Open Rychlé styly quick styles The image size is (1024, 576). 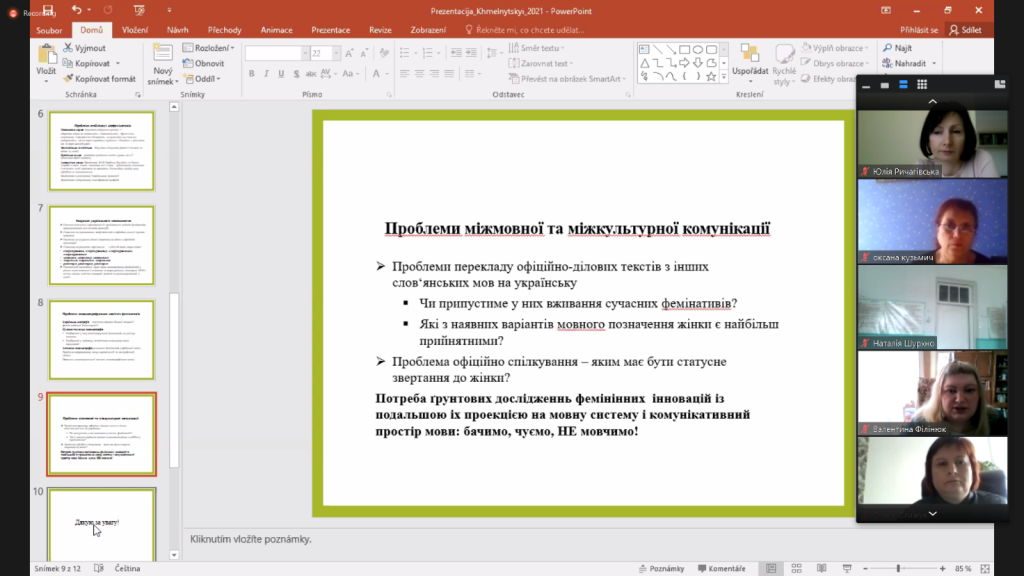coord(784,64)
